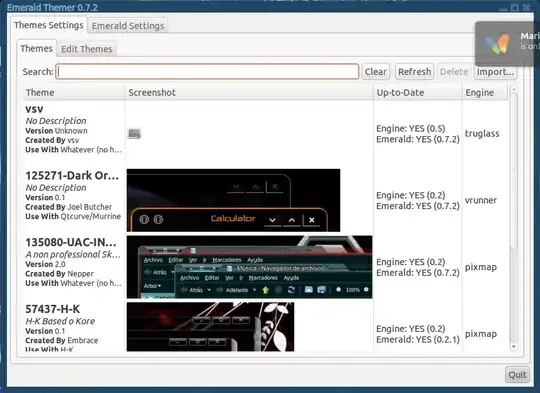
Task: Click the messenger butterfly notification icon
Action: (x=497, y=43)
